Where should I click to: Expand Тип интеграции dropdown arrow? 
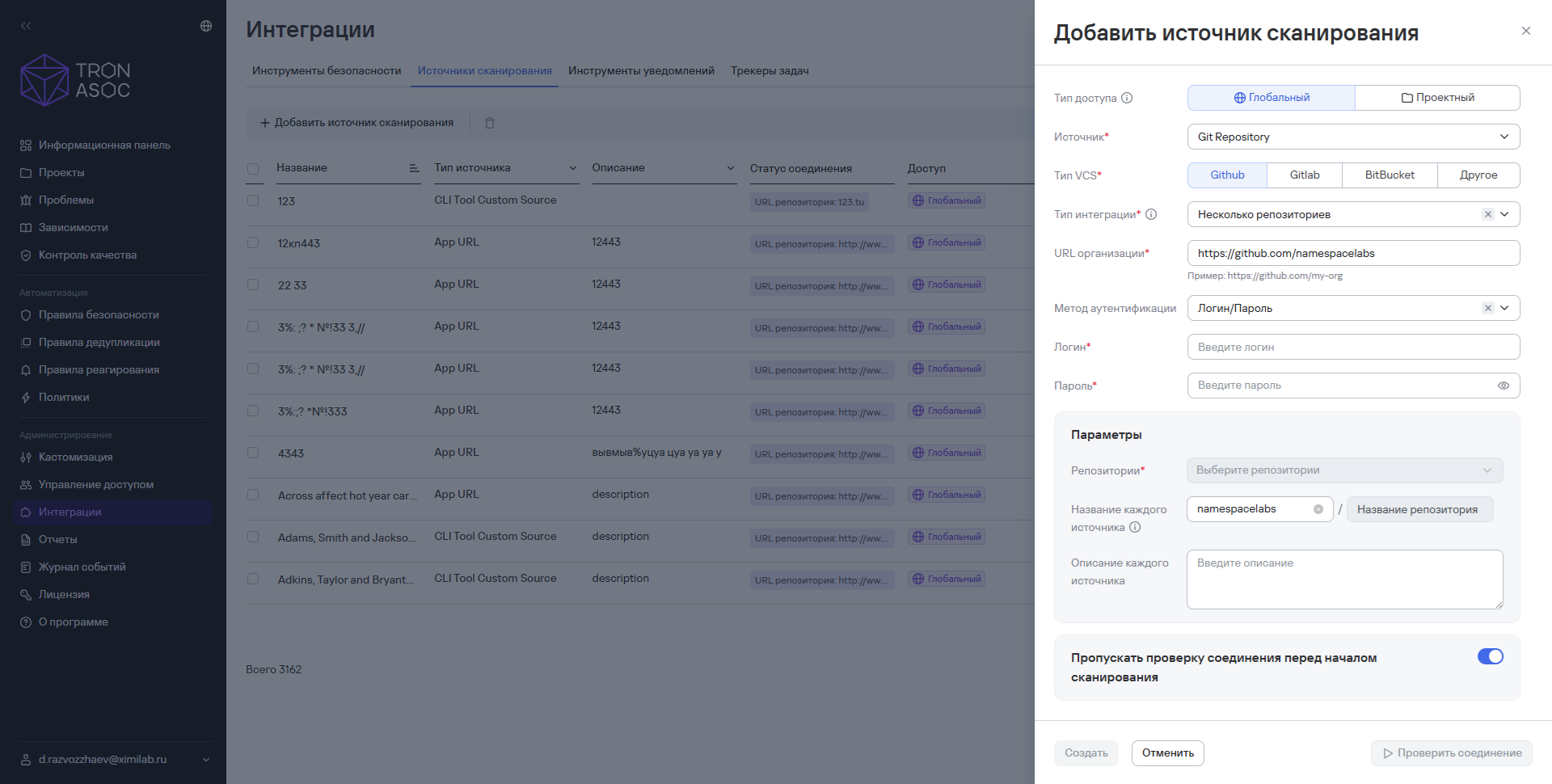click(x=1505, y=214)
